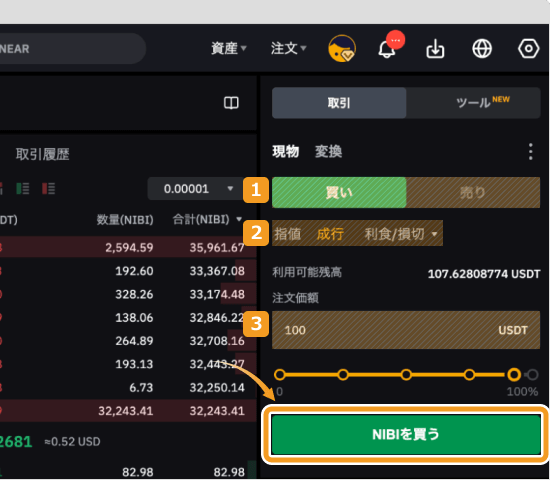Click the bid row with 82.98
The height and width of the screenshot is (480, 550).
coord(128,472)
